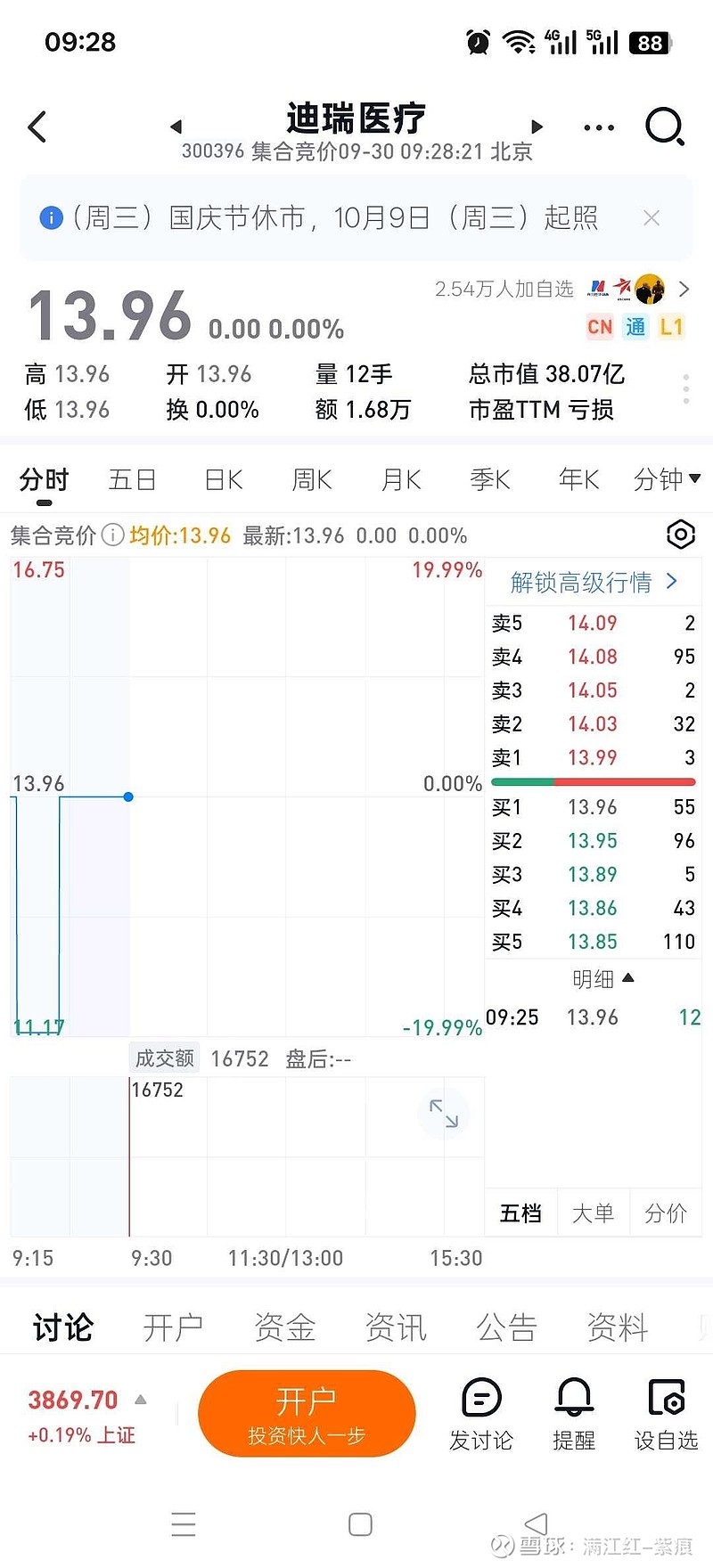Expand the 明细 trade details arrow
713x1568 pixels.
point(627,978)
